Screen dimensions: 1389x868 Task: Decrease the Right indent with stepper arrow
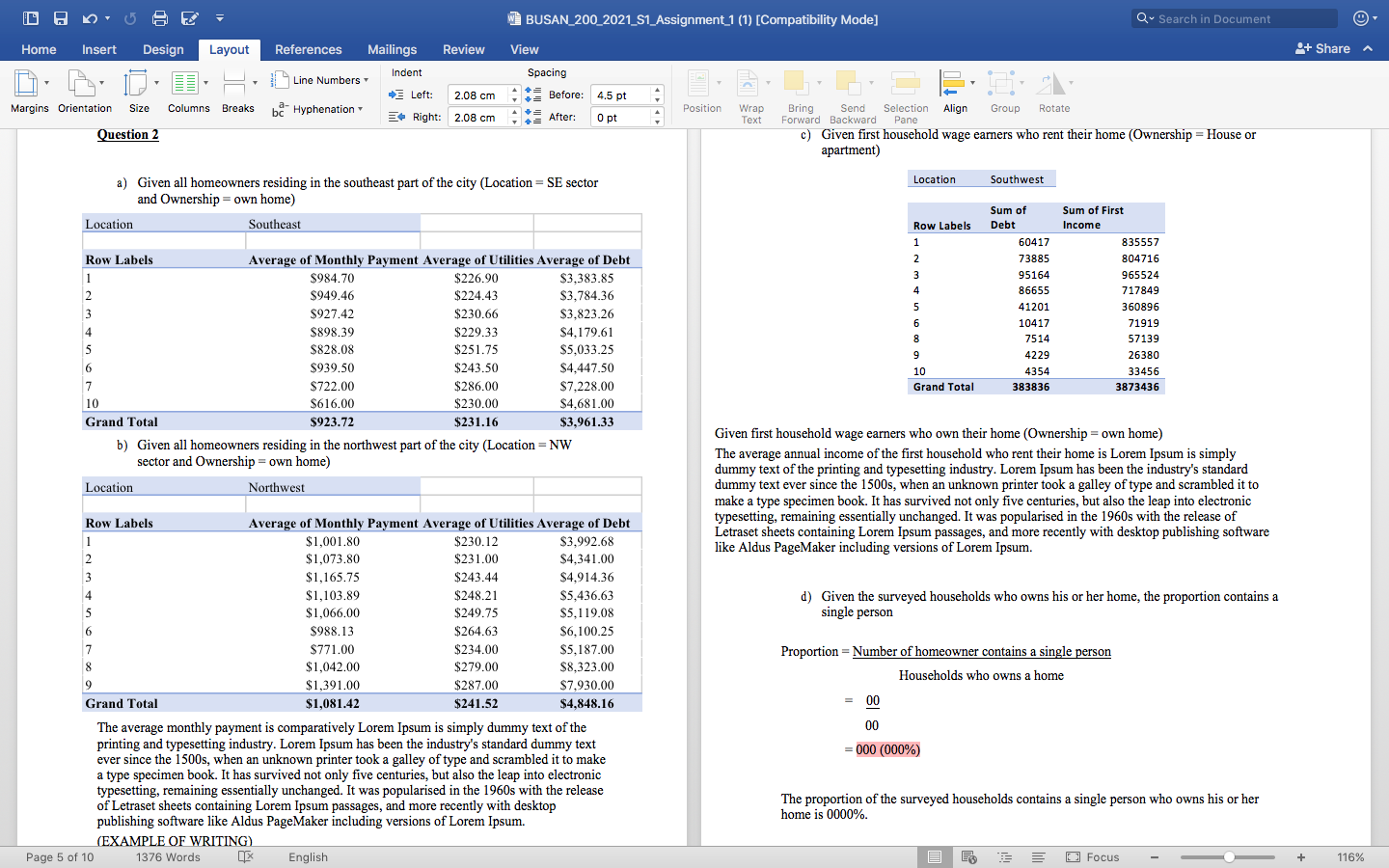(515, 122)
